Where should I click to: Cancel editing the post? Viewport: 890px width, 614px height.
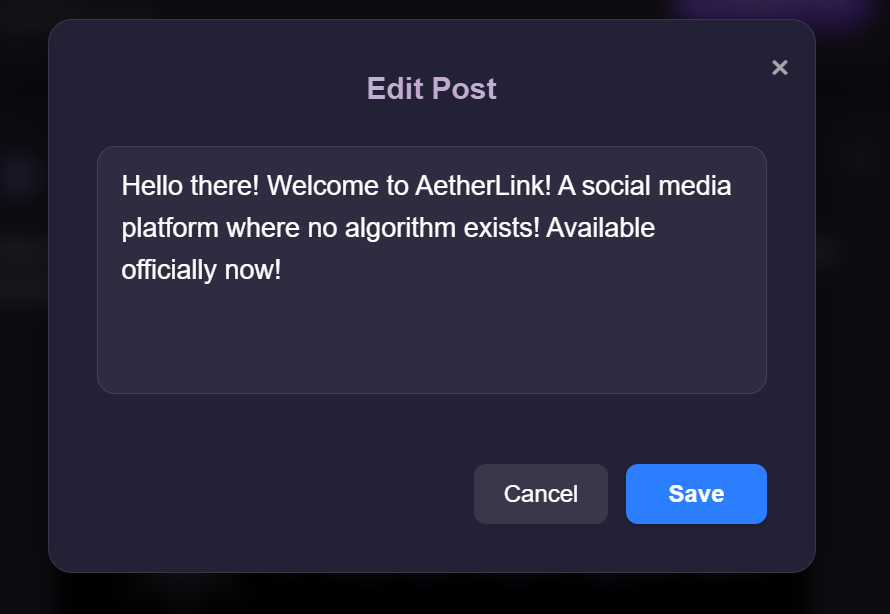pyautogui.click(x=540, y=494)
